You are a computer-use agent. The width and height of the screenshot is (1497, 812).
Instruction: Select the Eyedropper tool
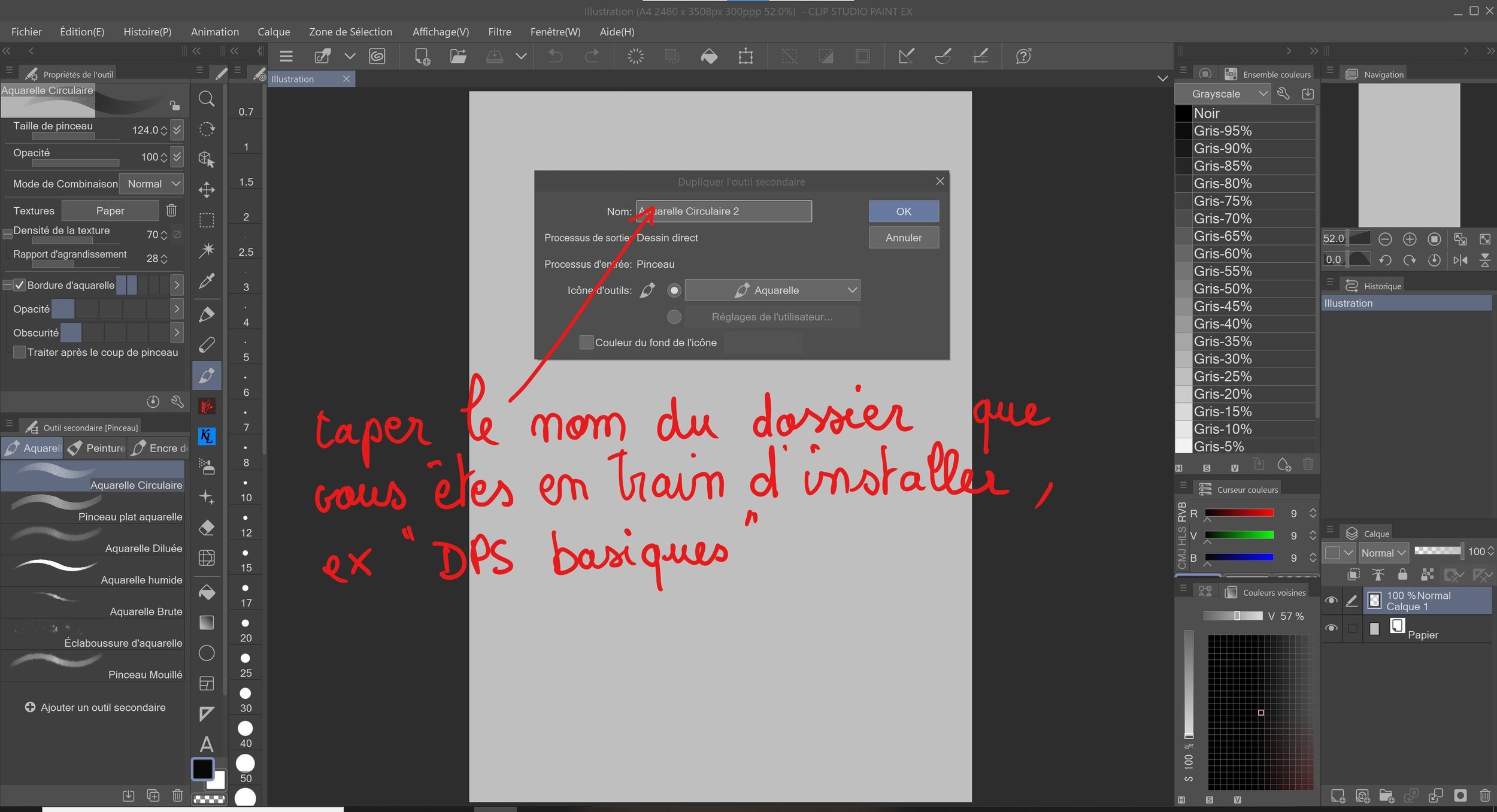(207, 281)
